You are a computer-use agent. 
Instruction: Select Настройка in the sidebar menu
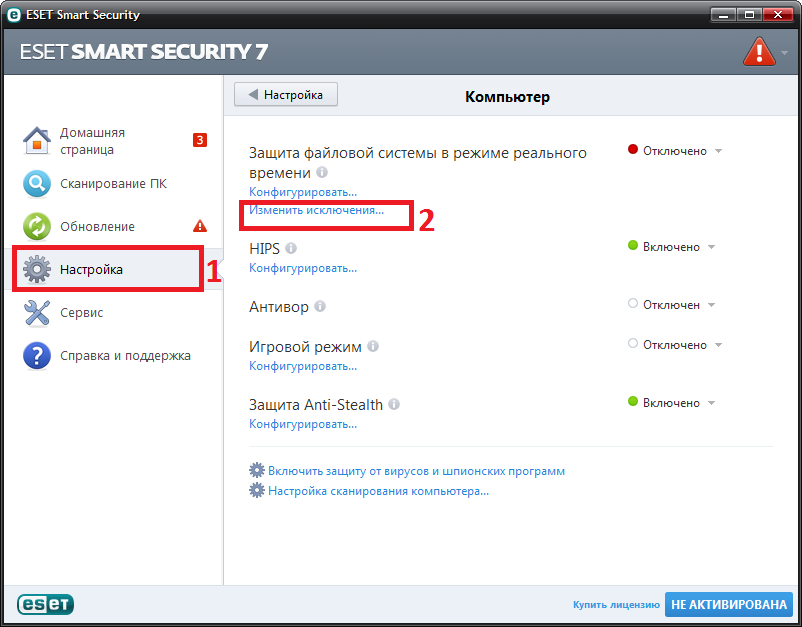pos(91,270)
